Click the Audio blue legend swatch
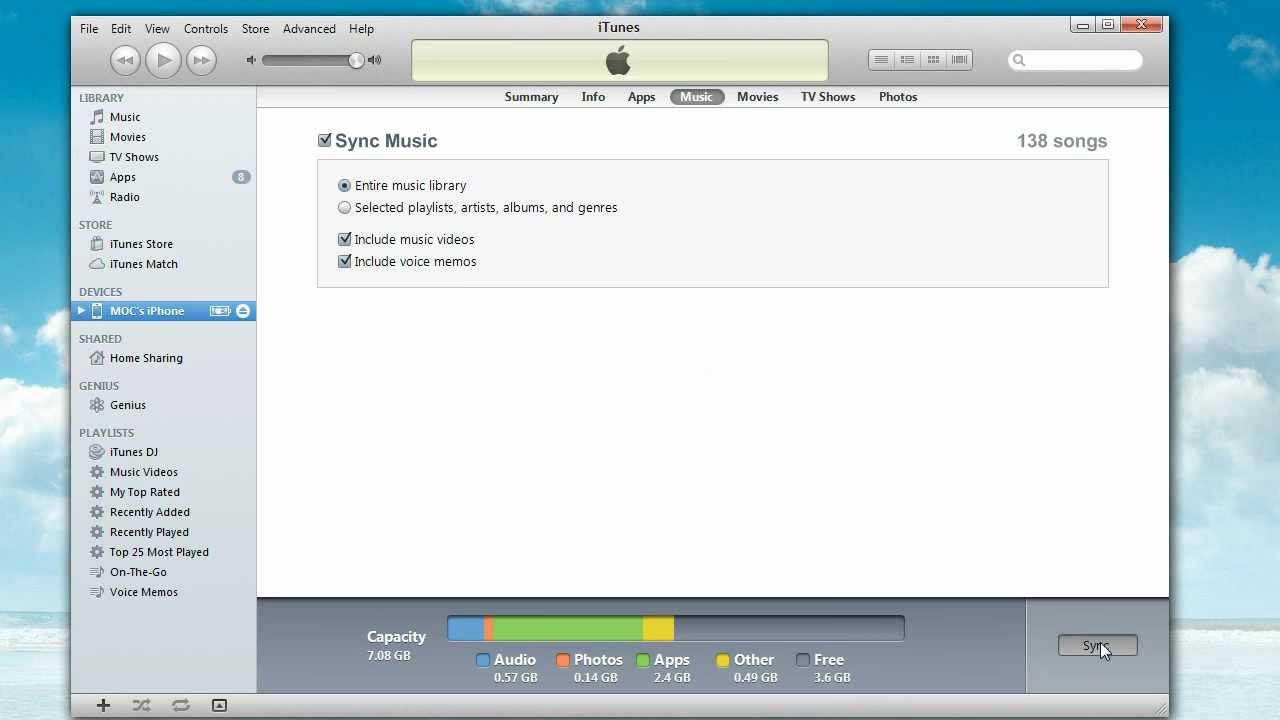This screenshot has width=1280, height=720. tap(483, 660)
